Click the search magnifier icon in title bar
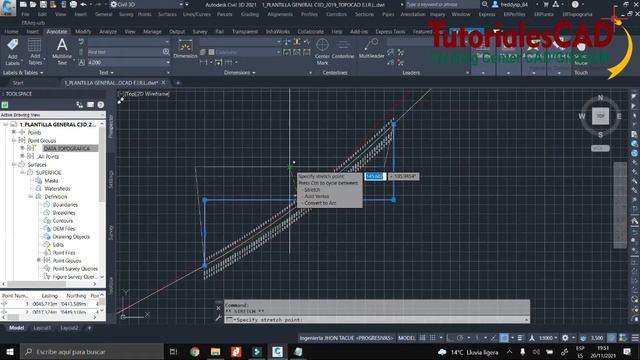This screenshot has height=360, width=640. 484,4
